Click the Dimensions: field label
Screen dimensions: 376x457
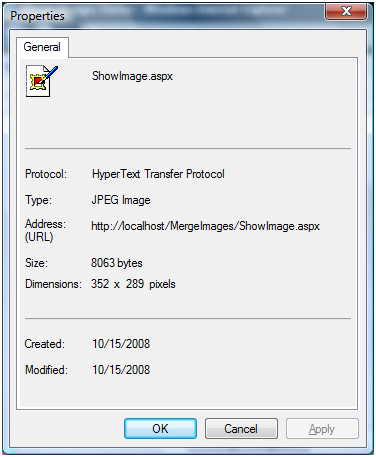[53, 284]
